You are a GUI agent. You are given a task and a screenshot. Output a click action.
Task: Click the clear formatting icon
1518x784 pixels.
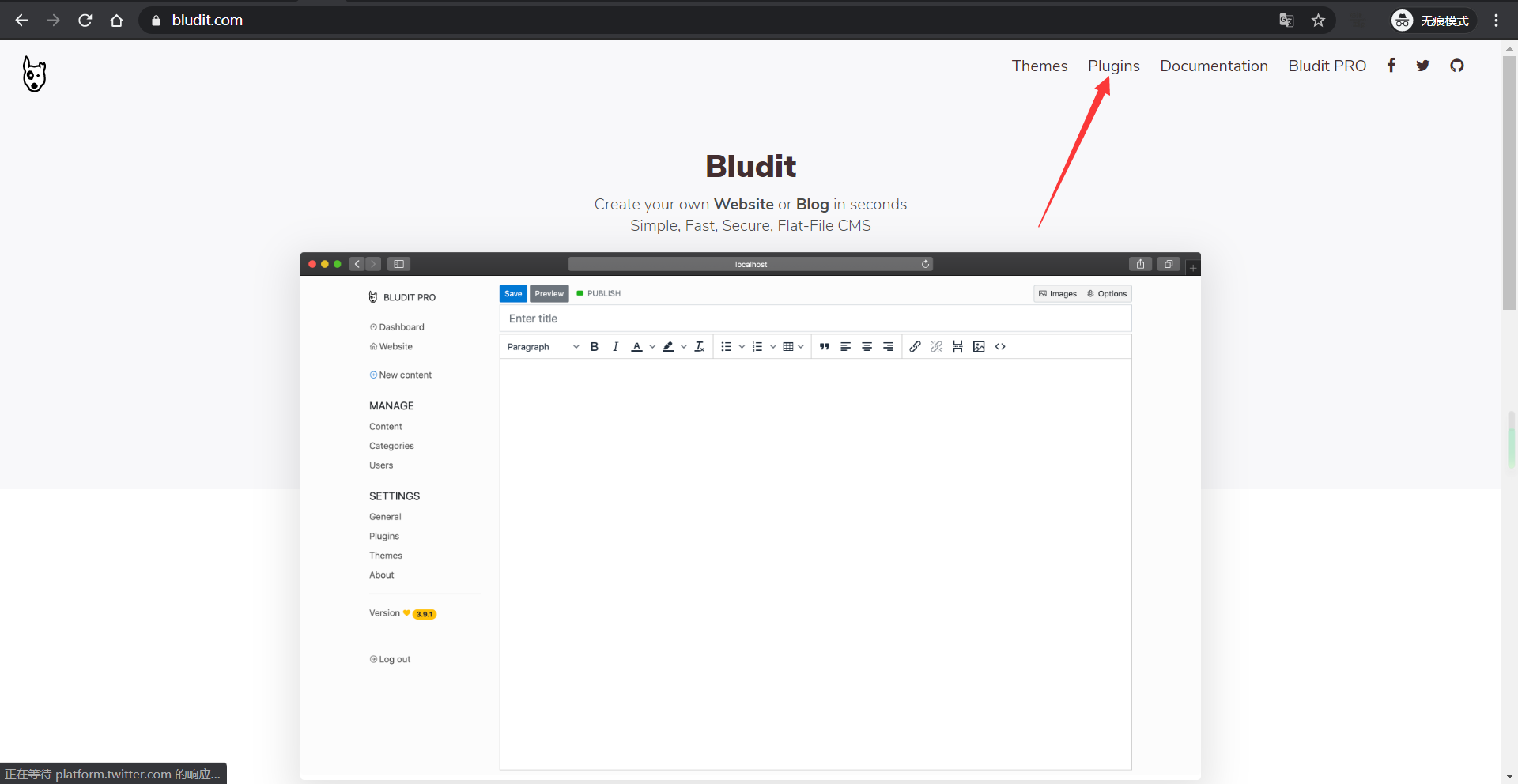coord(699,347)
